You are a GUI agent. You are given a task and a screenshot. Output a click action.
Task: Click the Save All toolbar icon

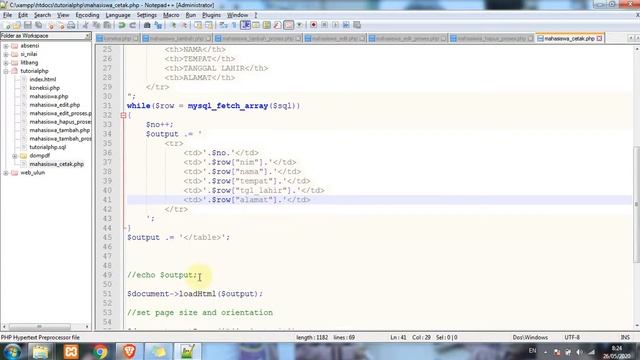[x=38, y=25]
